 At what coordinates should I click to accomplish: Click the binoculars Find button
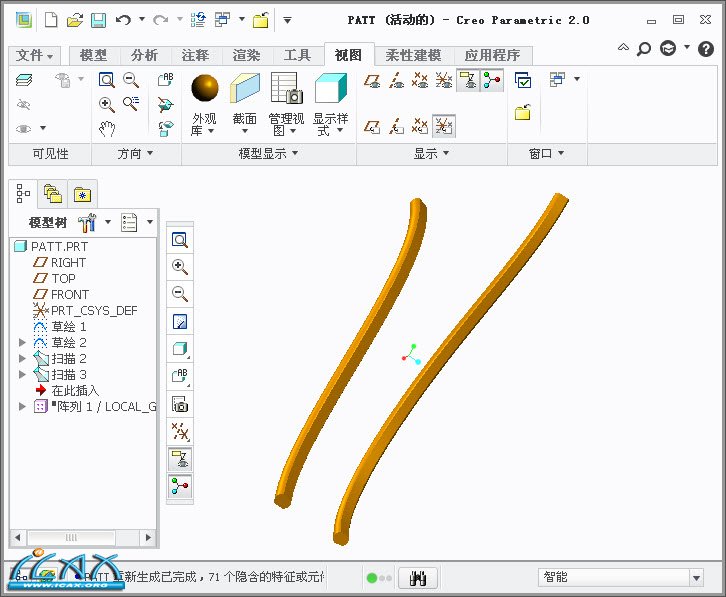[x=418, y=578]
